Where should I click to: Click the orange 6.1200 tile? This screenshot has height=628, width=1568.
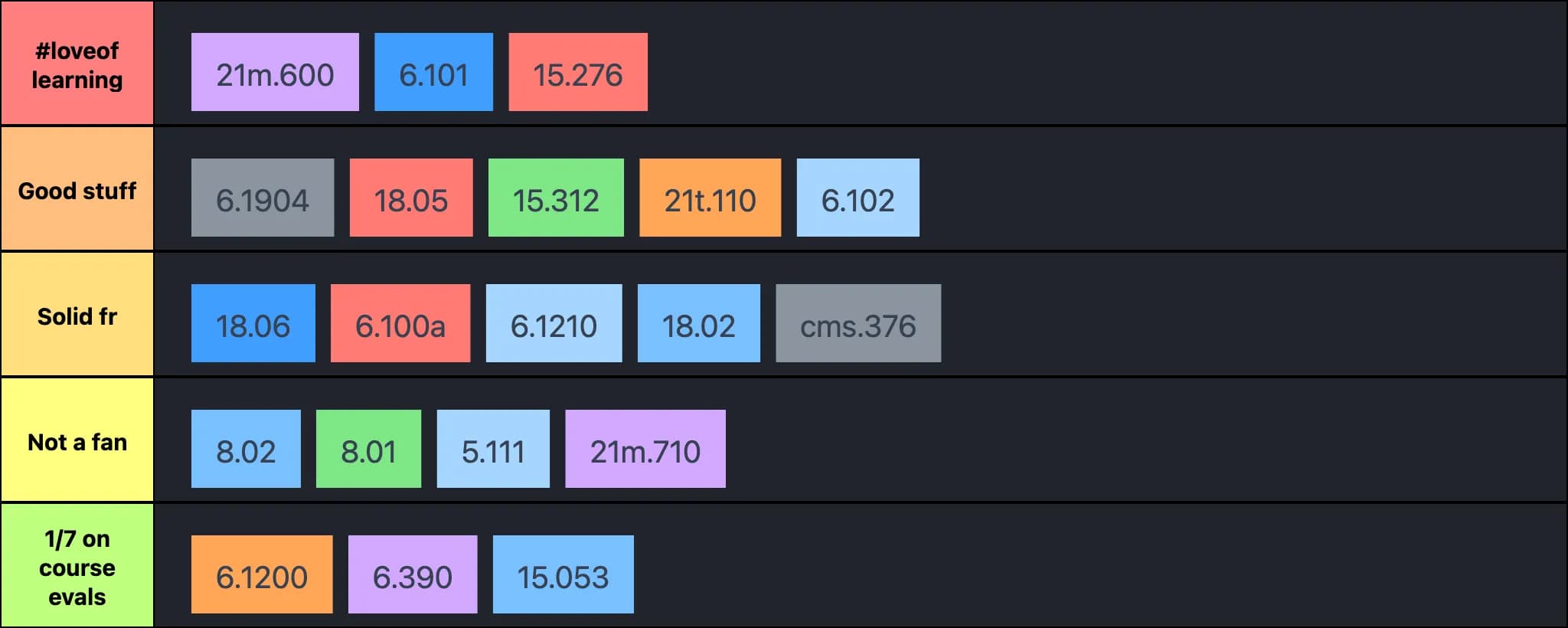point(262,574)
